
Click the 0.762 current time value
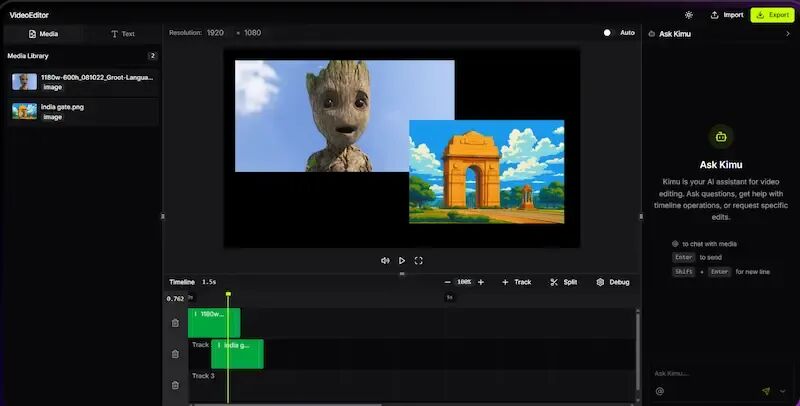[175, 299]
